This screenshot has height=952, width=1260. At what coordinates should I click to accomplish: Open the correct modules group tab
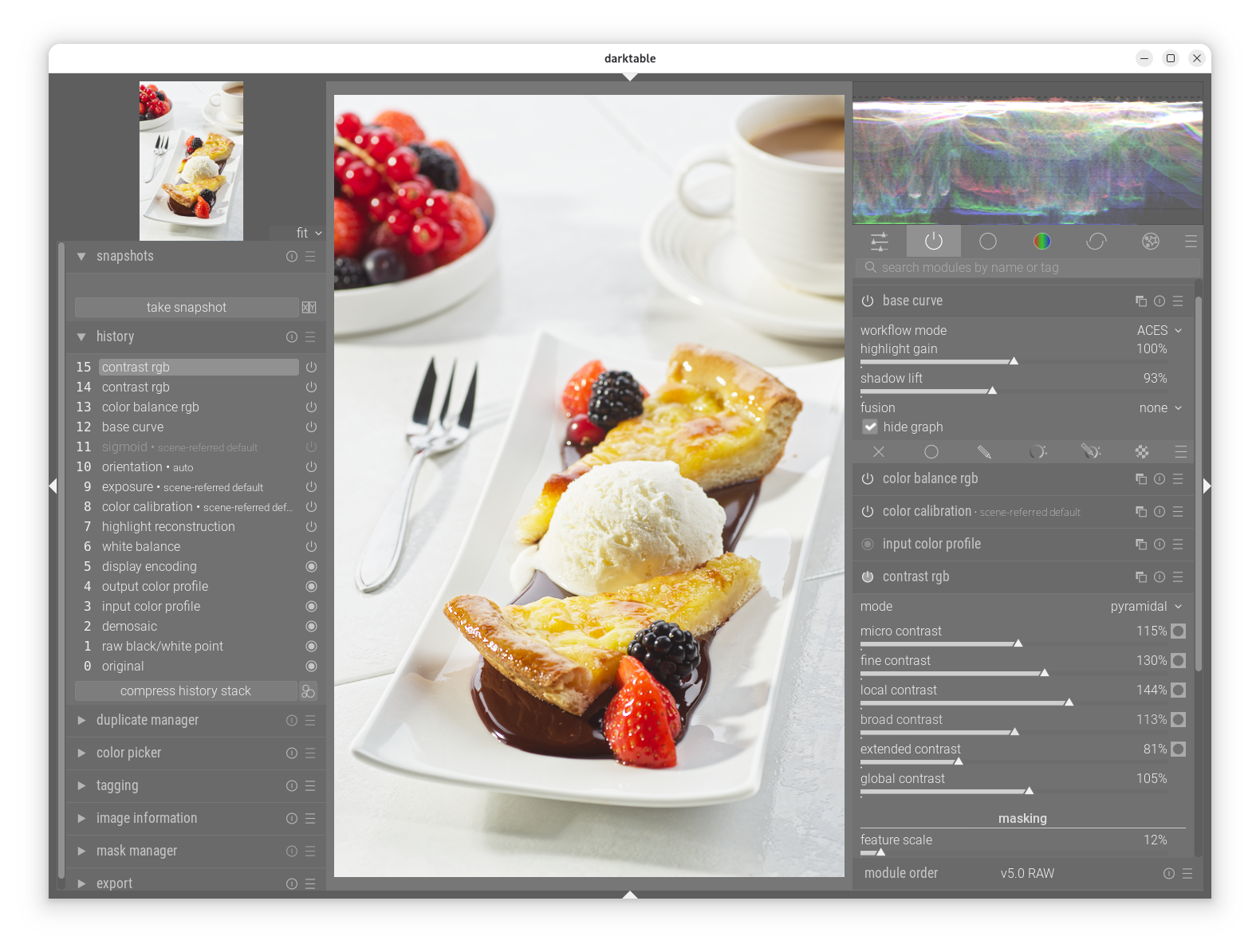[x=1097, y=241]
